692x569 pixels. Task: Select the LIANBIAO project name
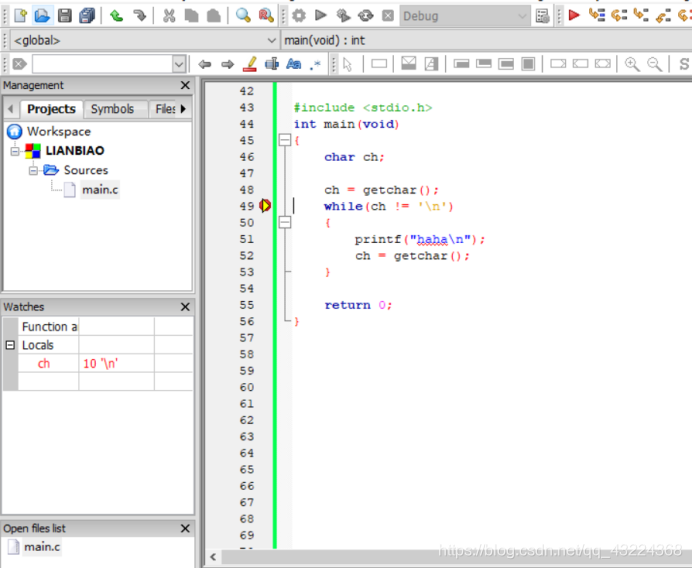click(75, 151)
